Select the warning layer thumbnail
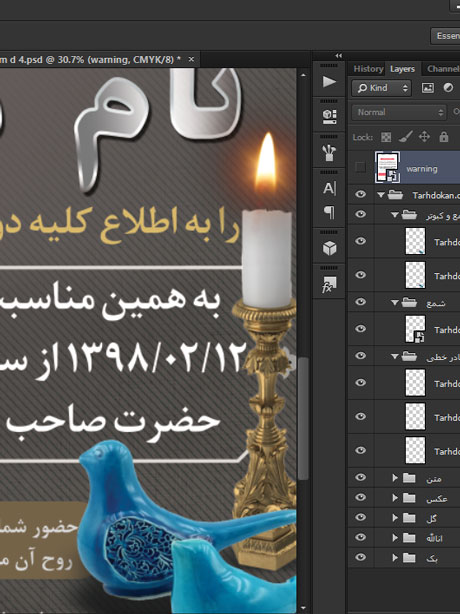 pyautogui.click(x=388, y=168)
